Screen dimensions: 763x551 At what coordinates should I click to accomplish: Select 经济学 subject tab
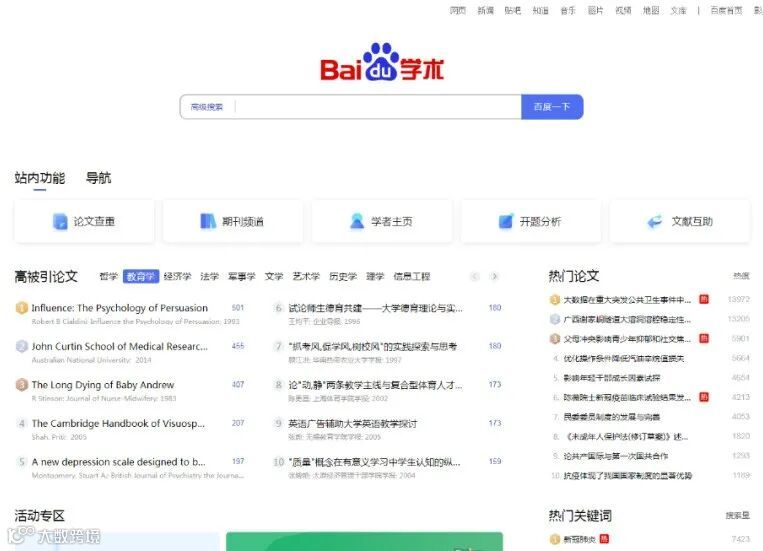[177, 276]
